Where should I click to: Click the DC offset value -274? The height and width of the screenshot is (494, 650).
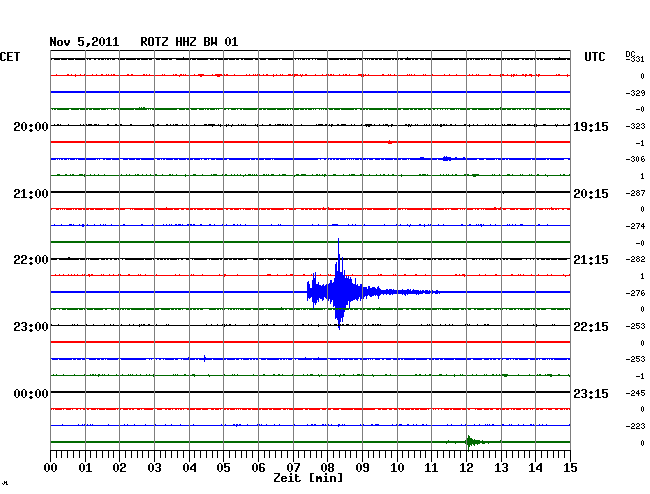point(635,226)
